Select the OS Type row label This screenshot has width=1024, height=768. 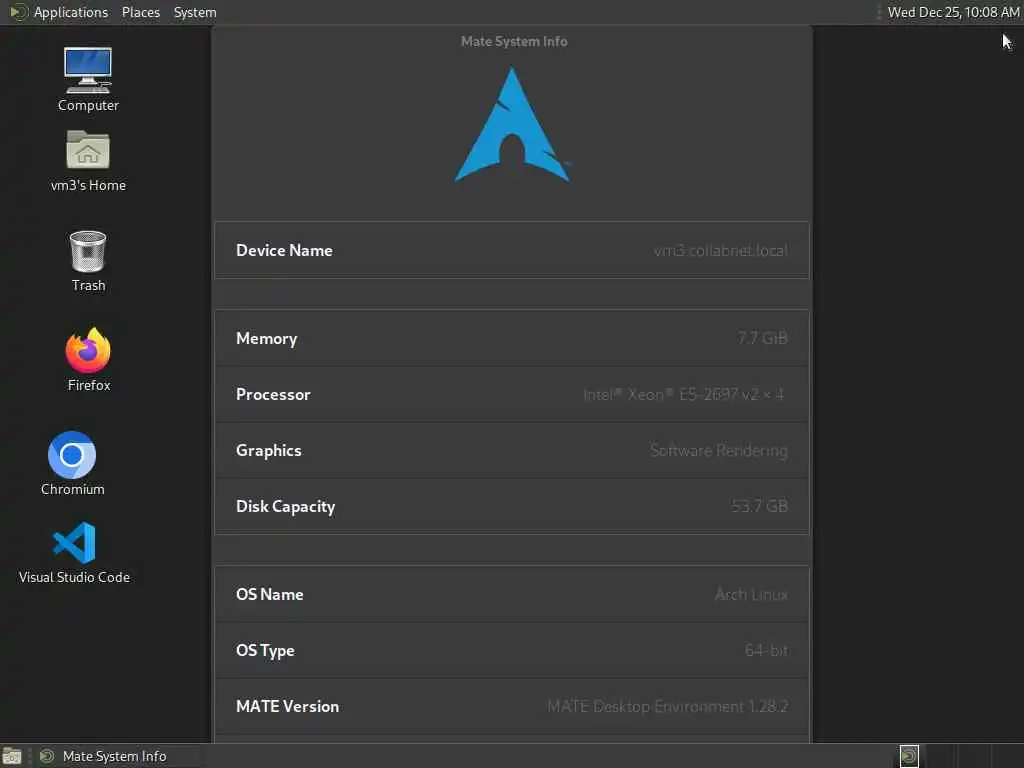(265, 650)
